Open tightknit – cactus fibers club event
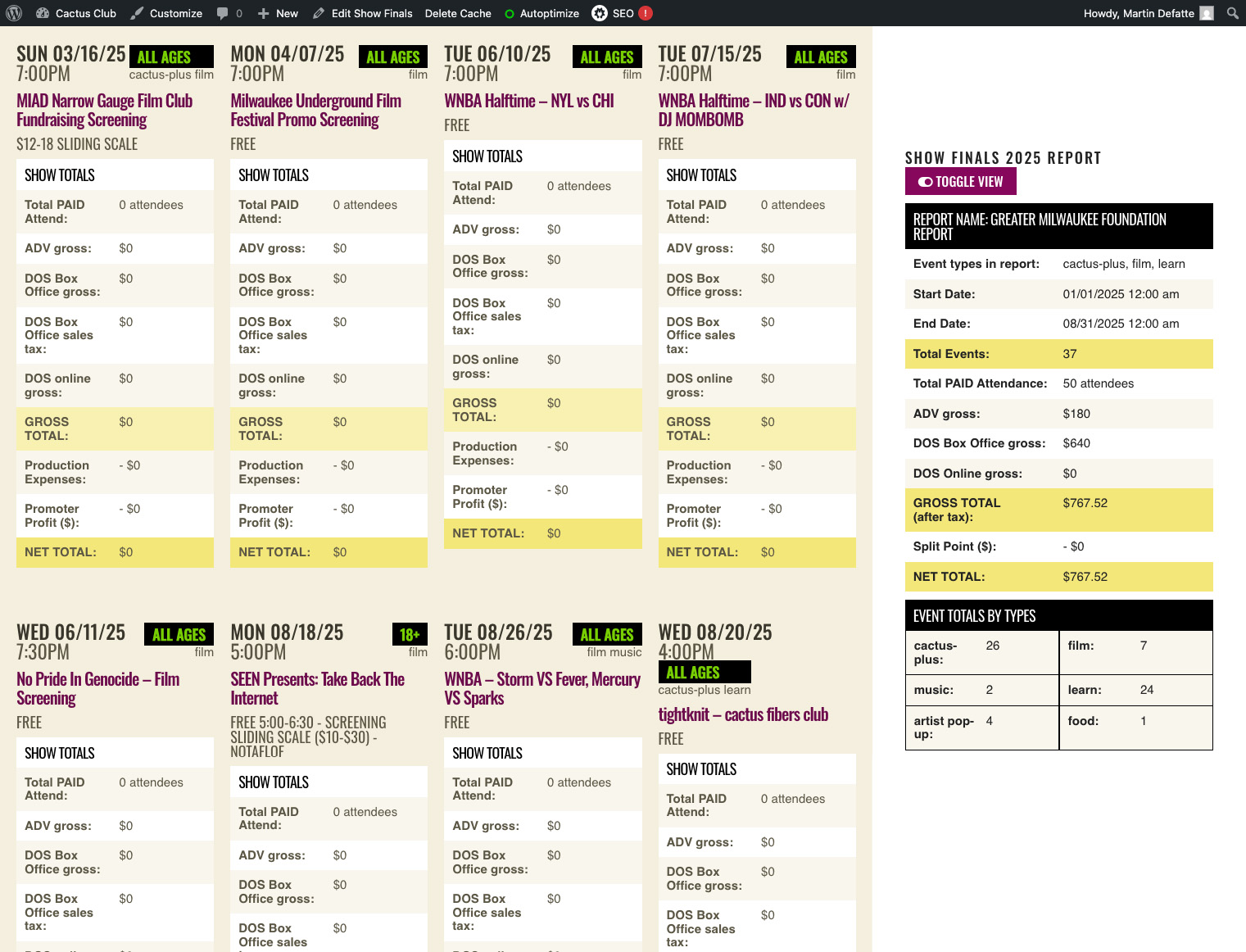 (x=742, y=714)
